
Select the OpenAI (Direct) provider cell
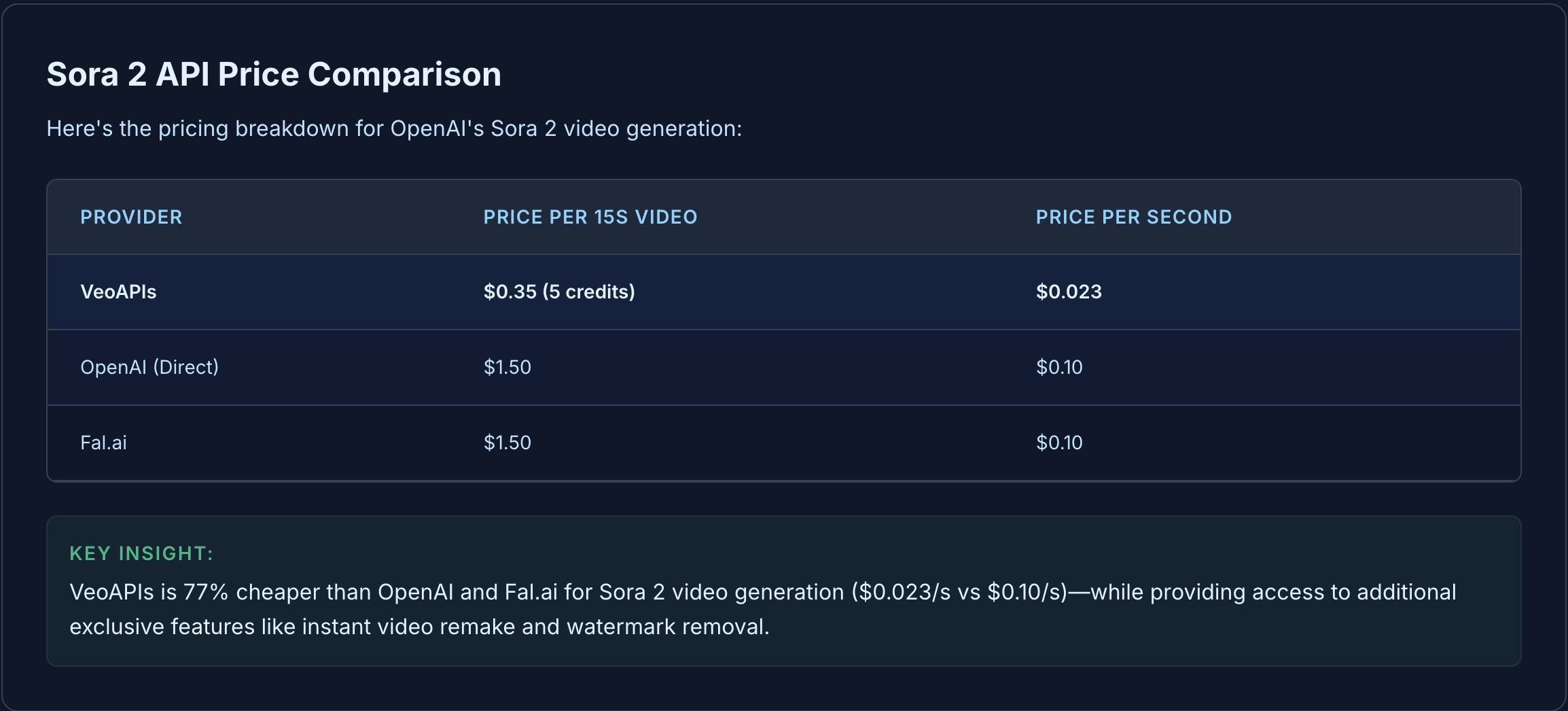coord(149,367)
